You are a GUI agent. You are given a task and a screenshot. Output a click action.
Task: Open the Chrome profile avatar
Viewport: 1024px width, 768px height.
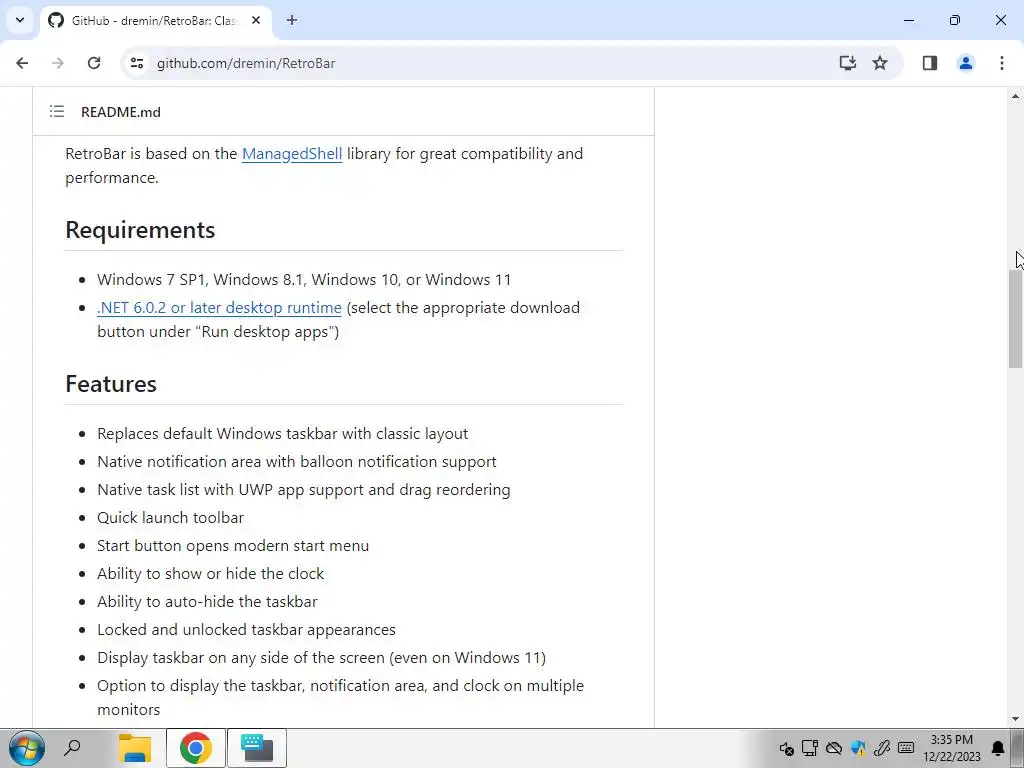click(x=966, y=63)
